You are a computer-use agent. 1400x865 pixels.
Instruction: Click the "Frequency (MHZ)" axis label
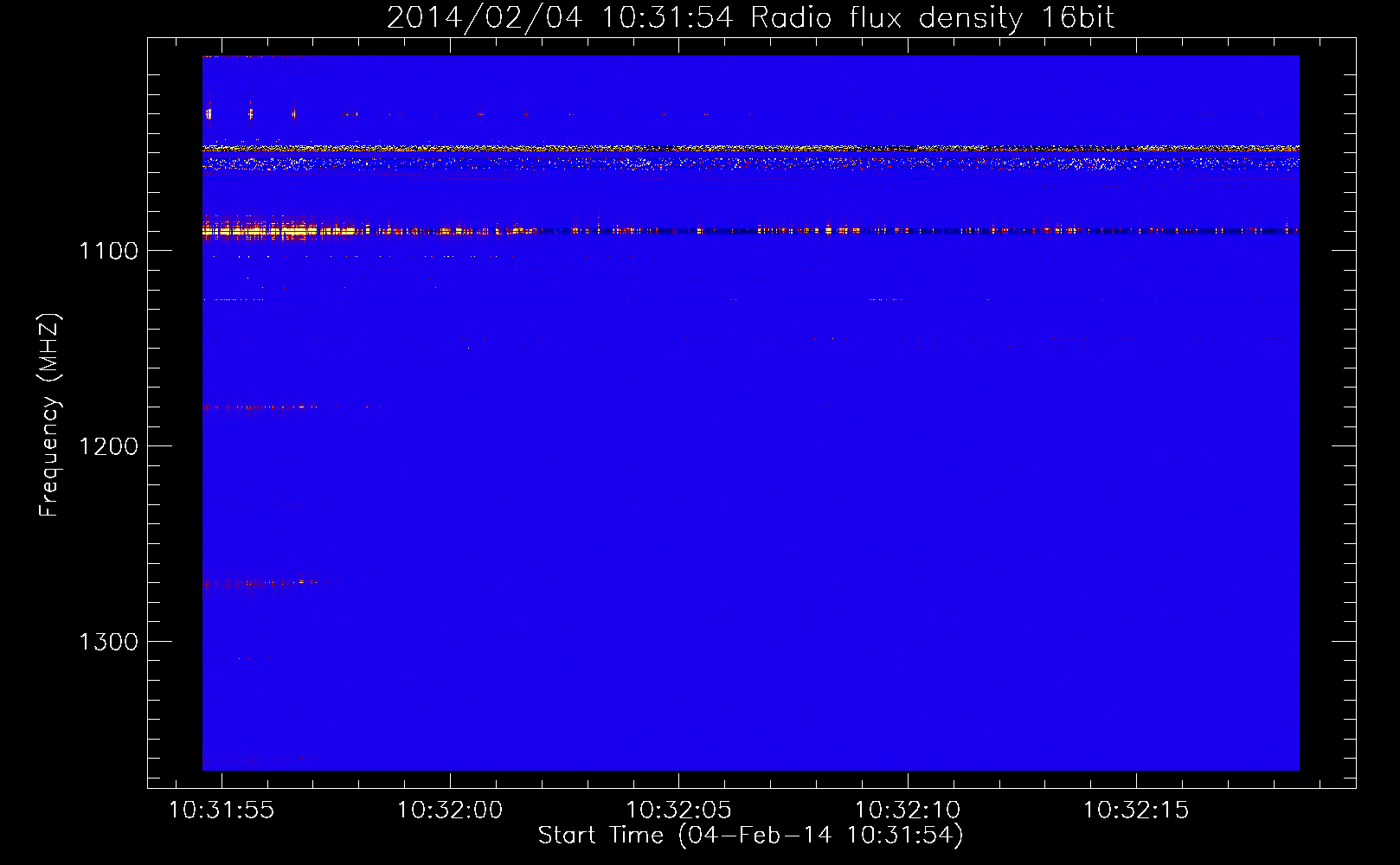pos(49,415)
